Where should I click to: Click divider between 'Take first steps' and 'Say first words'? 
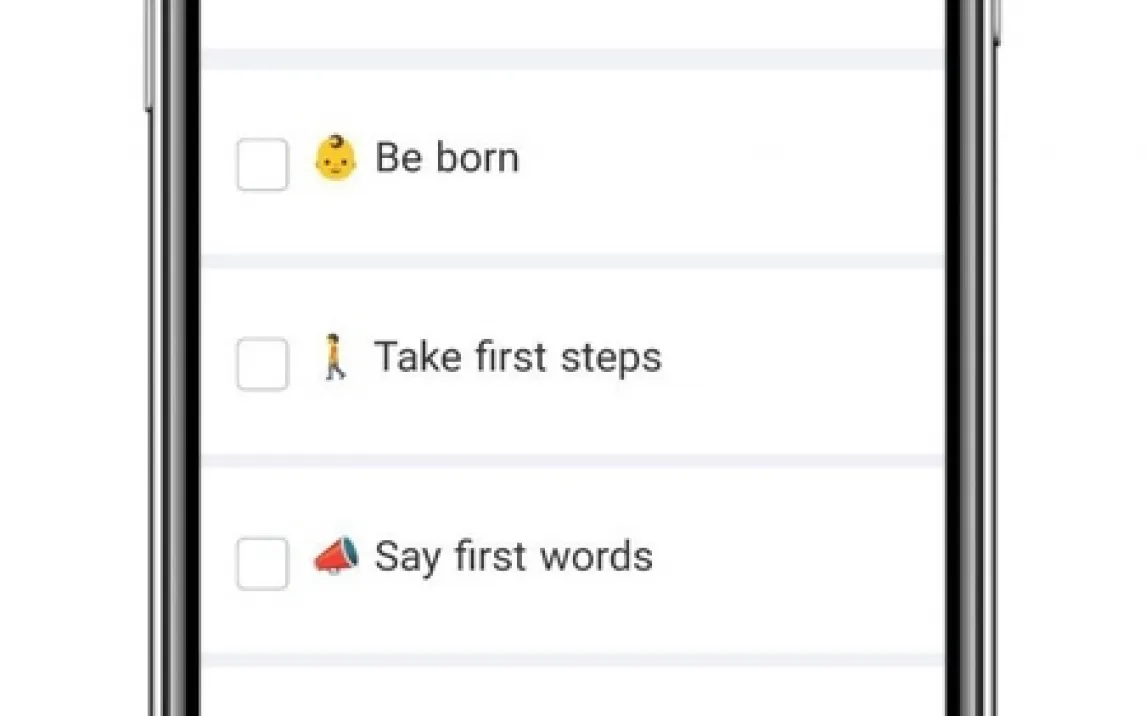click(572, 461)
